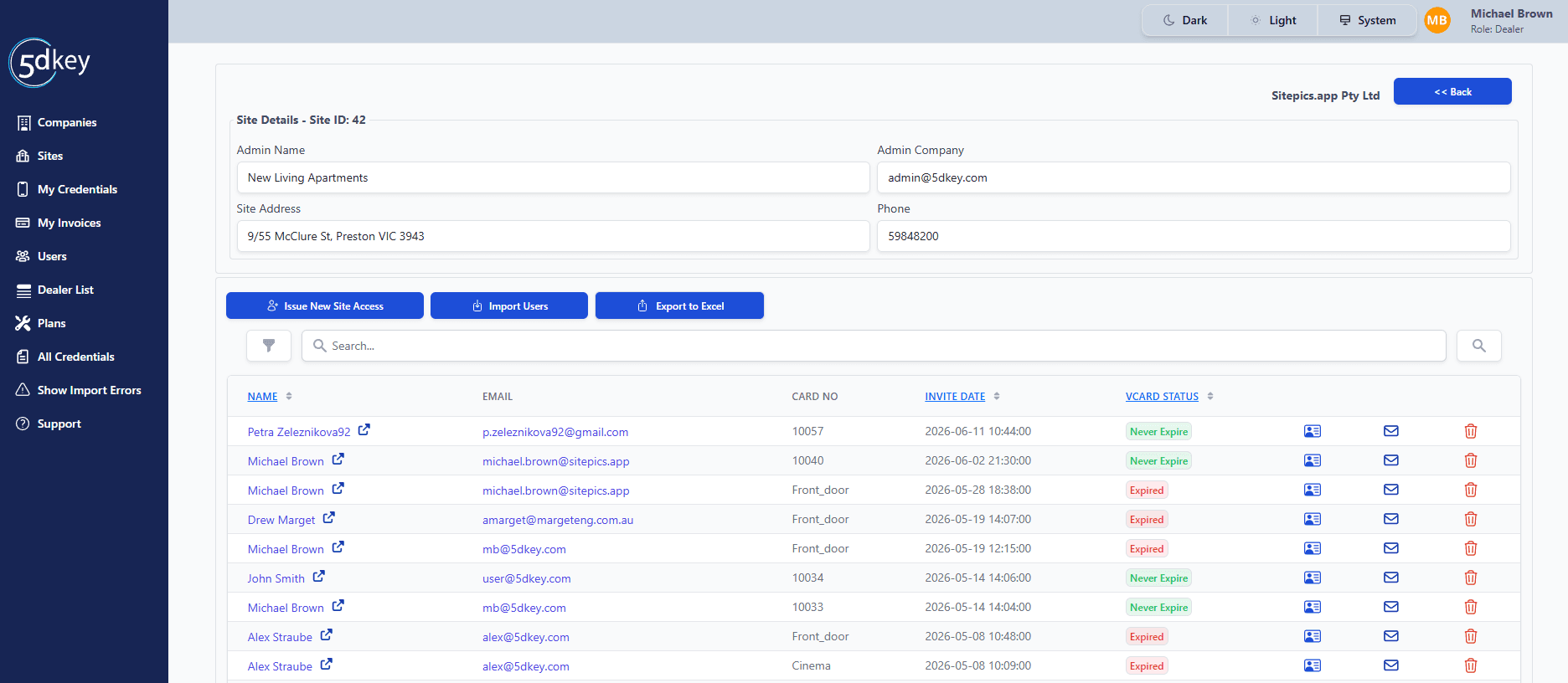1568x683 pixels.
Task: Click the Site Address field
Action: (x=553, y=236)
